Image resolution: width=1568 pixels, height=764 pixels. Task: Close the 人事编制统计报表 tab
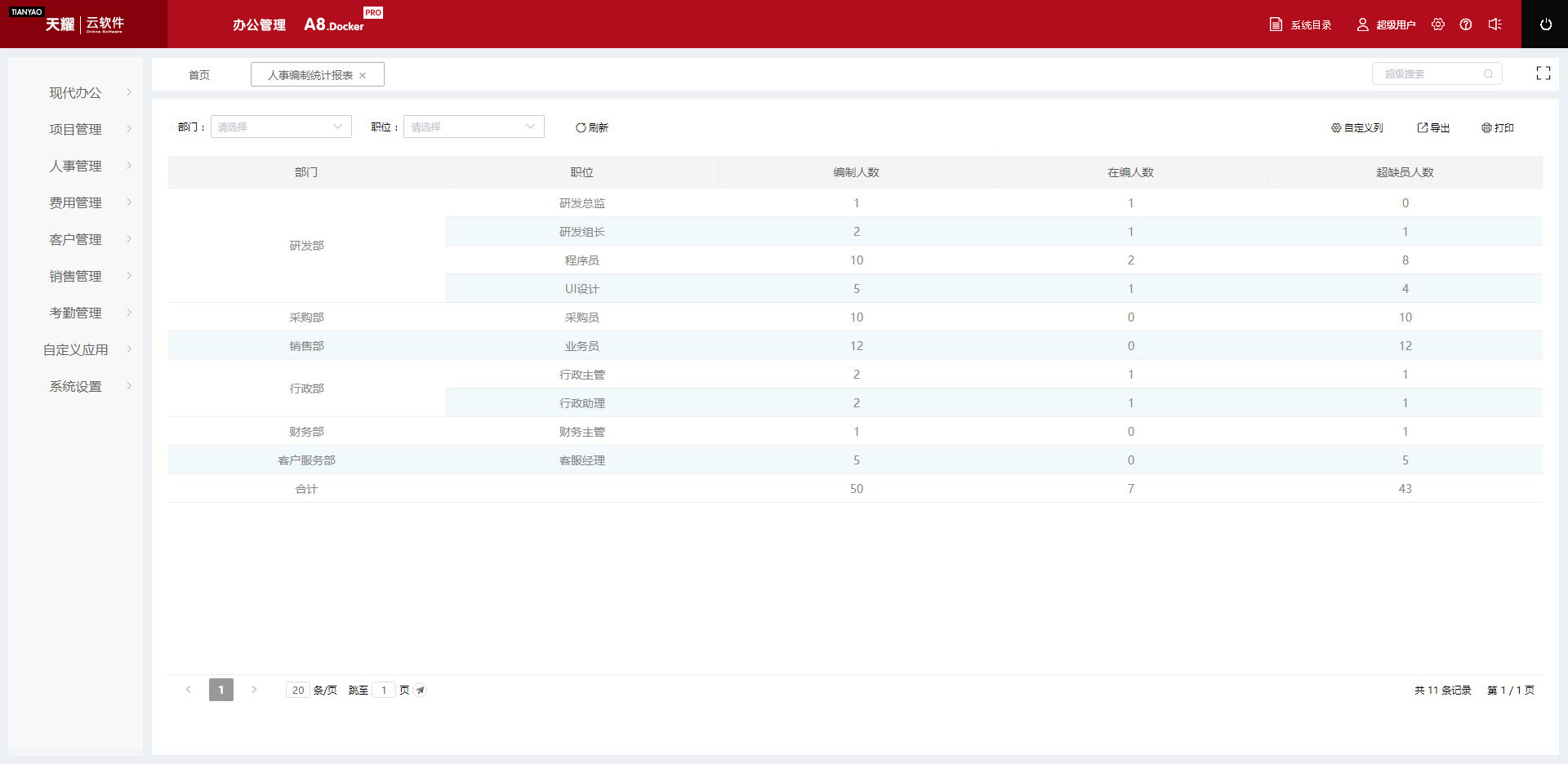click(x=363, y=75)
